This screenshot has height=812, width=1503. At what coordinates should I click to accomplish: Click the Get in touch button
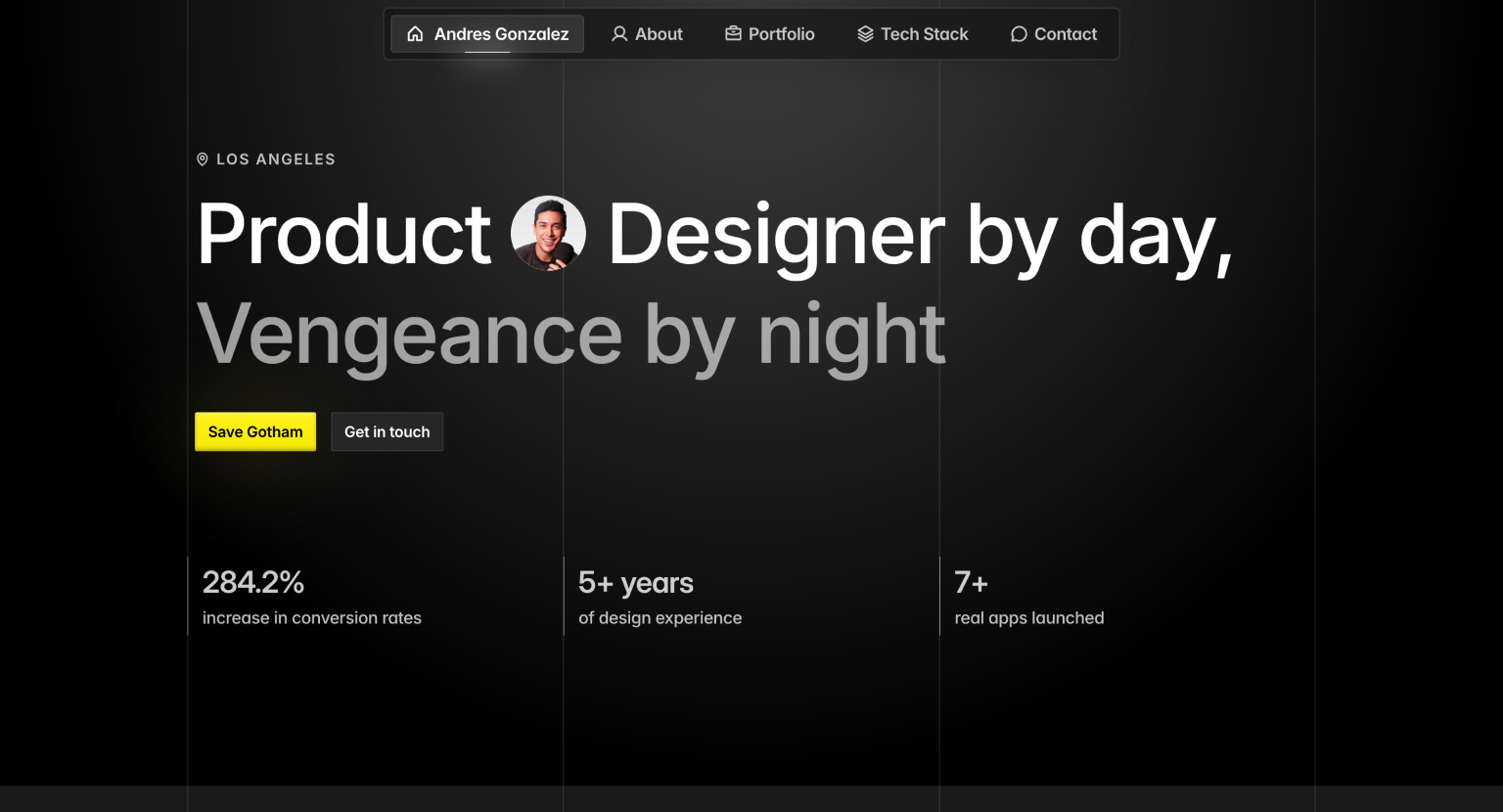coord(387,431)
